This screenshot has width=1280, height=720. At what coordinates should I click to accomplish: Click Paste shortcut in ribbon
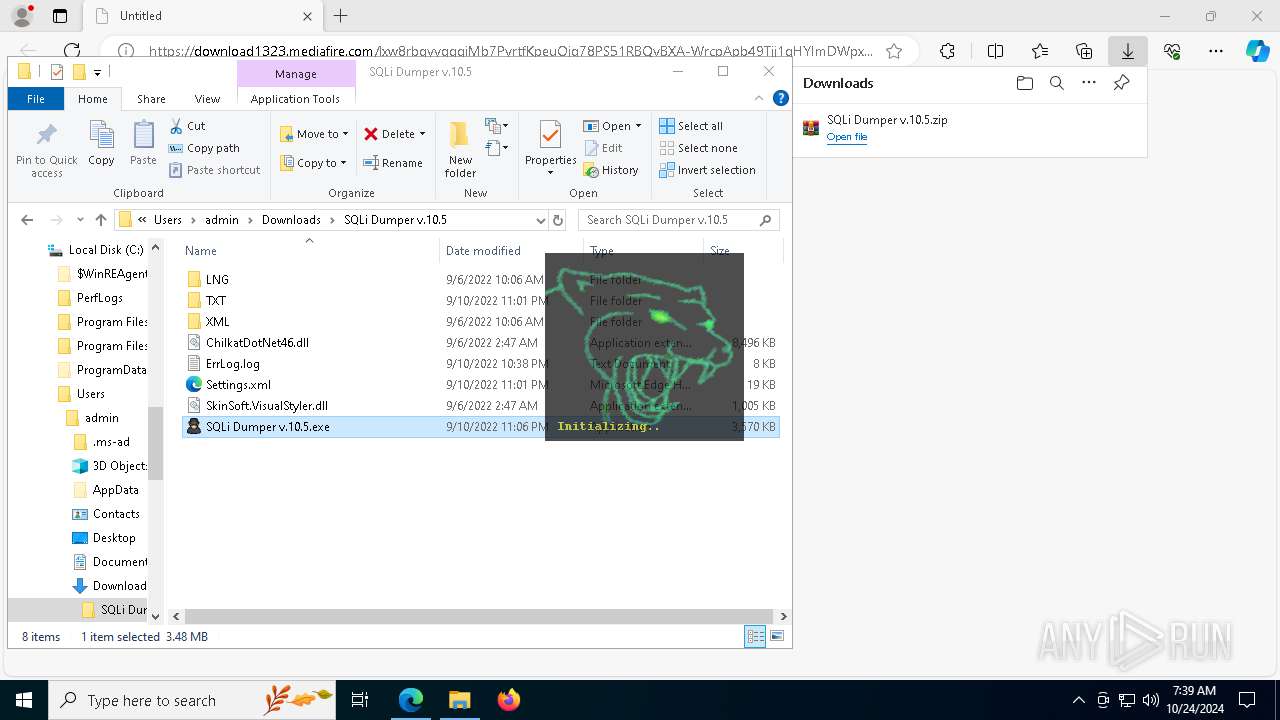click(x=215, y=170)
